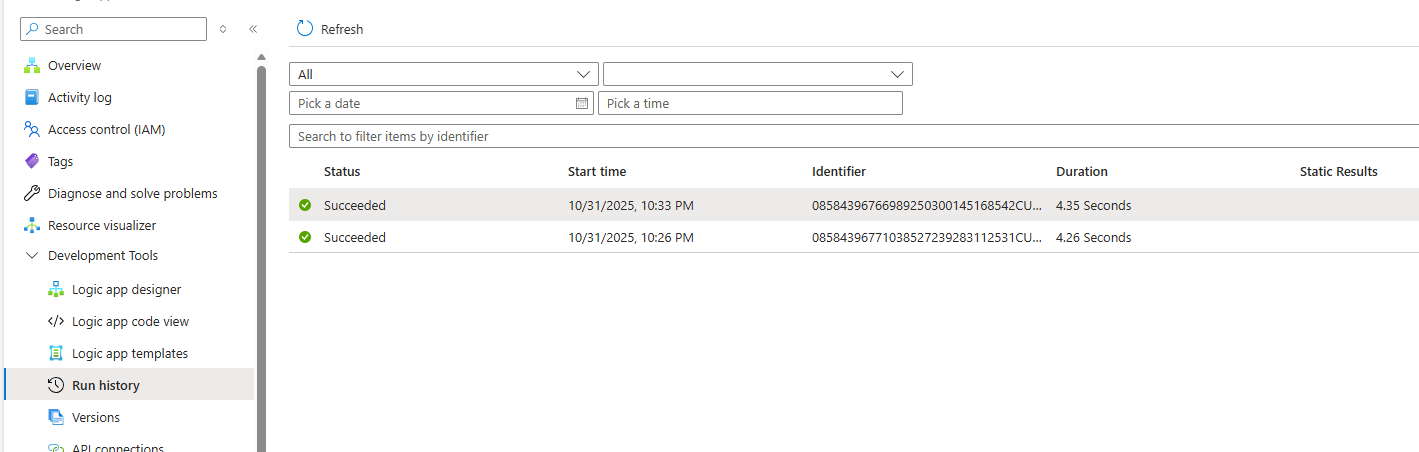Click the magnifier icon in sidebar search
The image size is (1419, 452).
tap(33, 30)
